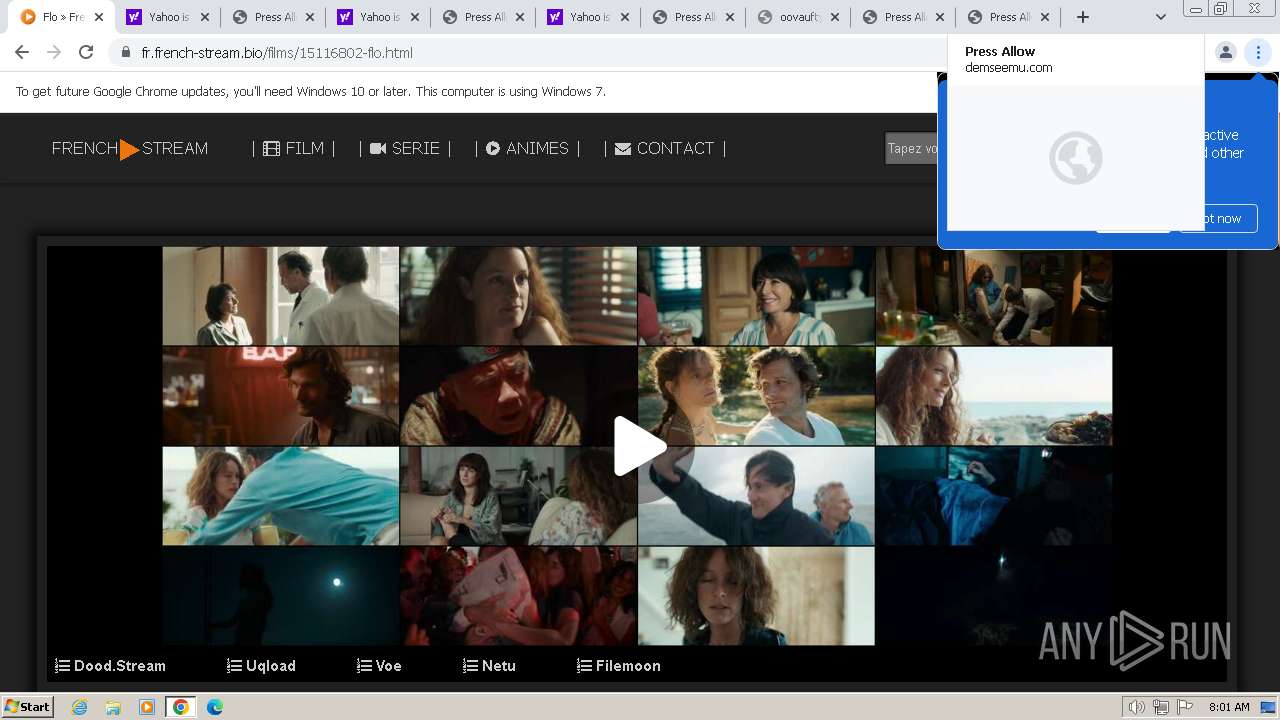Click the BAR neon sign thumbnail

(x=280, y=396)
